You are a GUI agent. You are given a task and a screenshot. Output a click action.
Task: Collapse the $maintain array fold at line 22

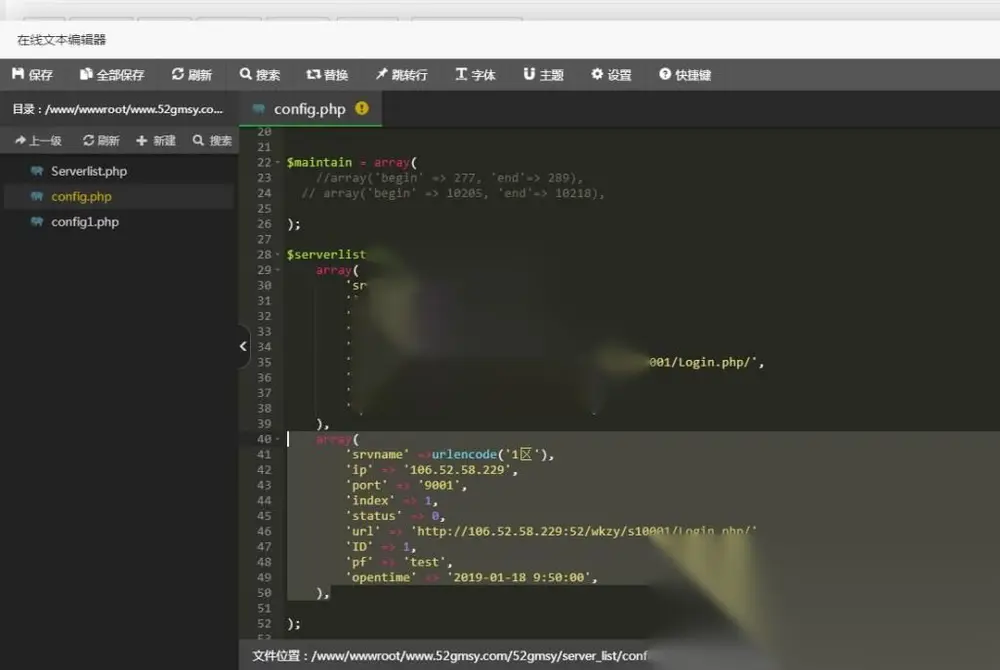point(278,163)
